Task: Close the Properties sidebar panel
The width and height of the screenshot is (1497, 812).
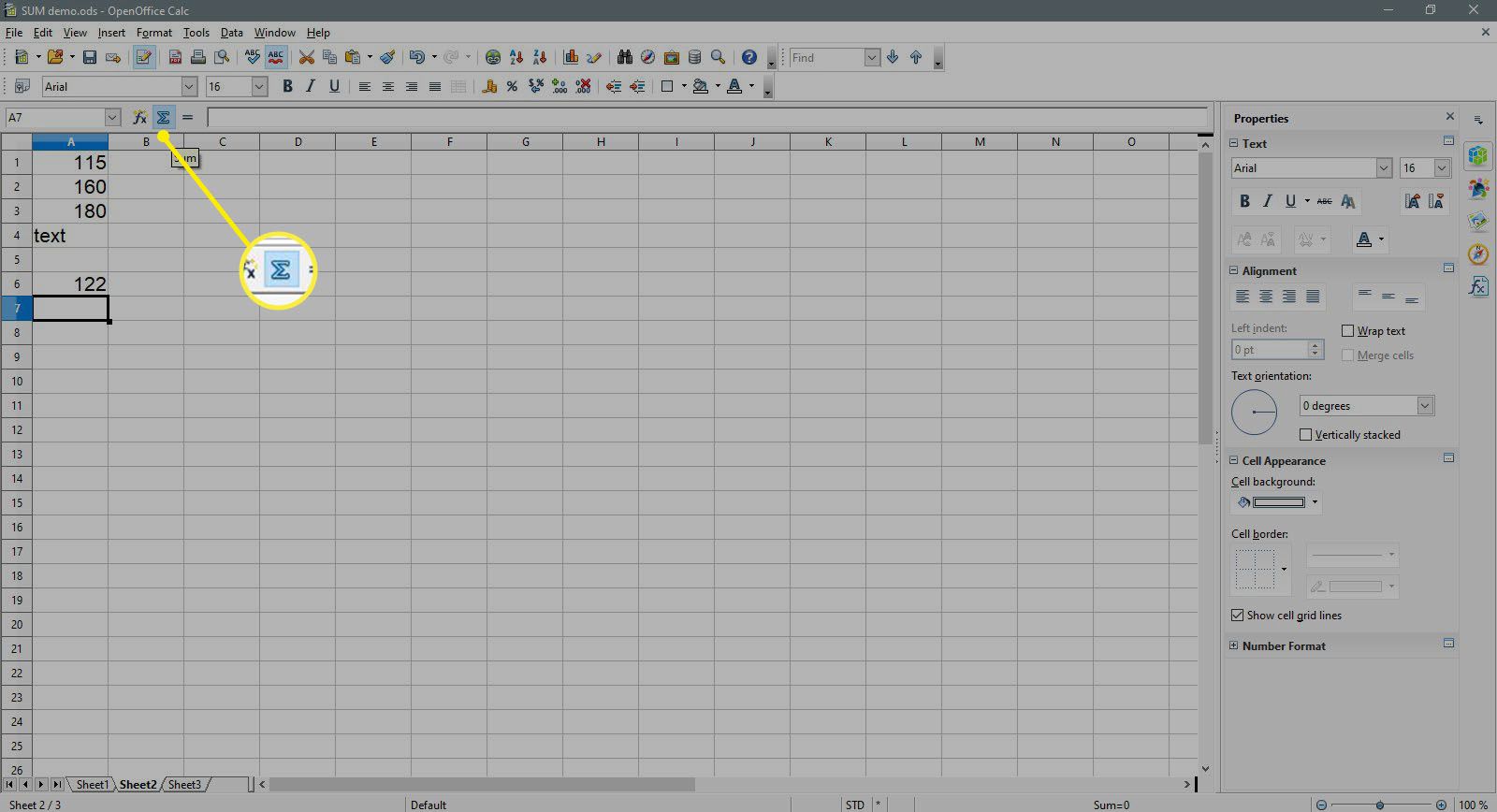Action: pyautogui.click(x=1450, y=117)
